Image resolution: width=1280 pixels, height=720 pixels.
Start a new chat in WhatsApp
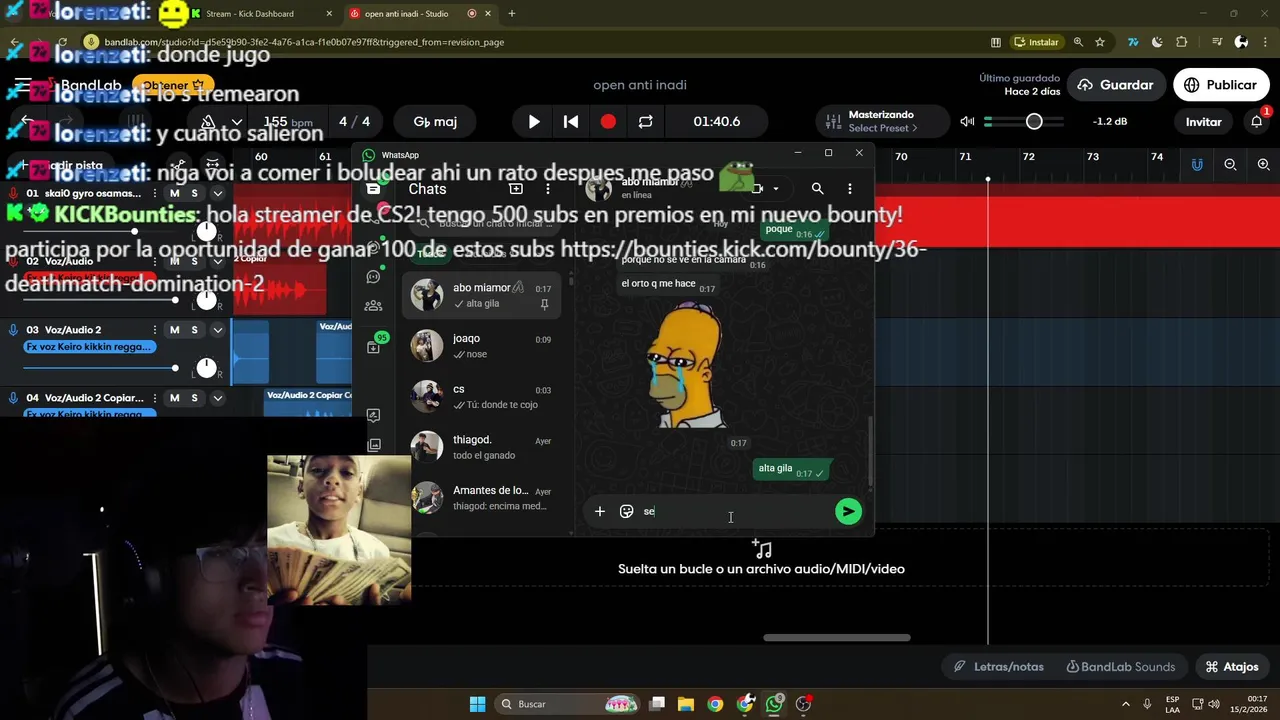coord(516,189)
